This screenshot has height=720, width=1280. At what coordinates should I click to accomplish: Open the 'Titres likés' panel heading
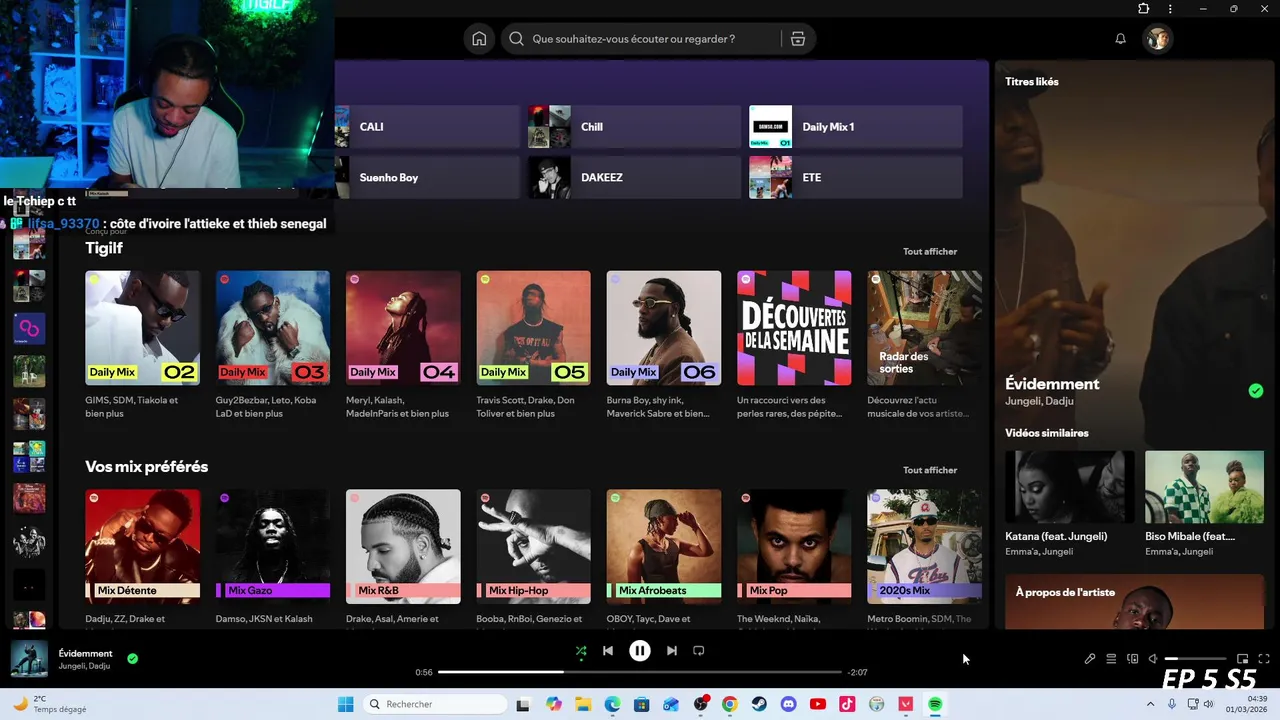1032,82
